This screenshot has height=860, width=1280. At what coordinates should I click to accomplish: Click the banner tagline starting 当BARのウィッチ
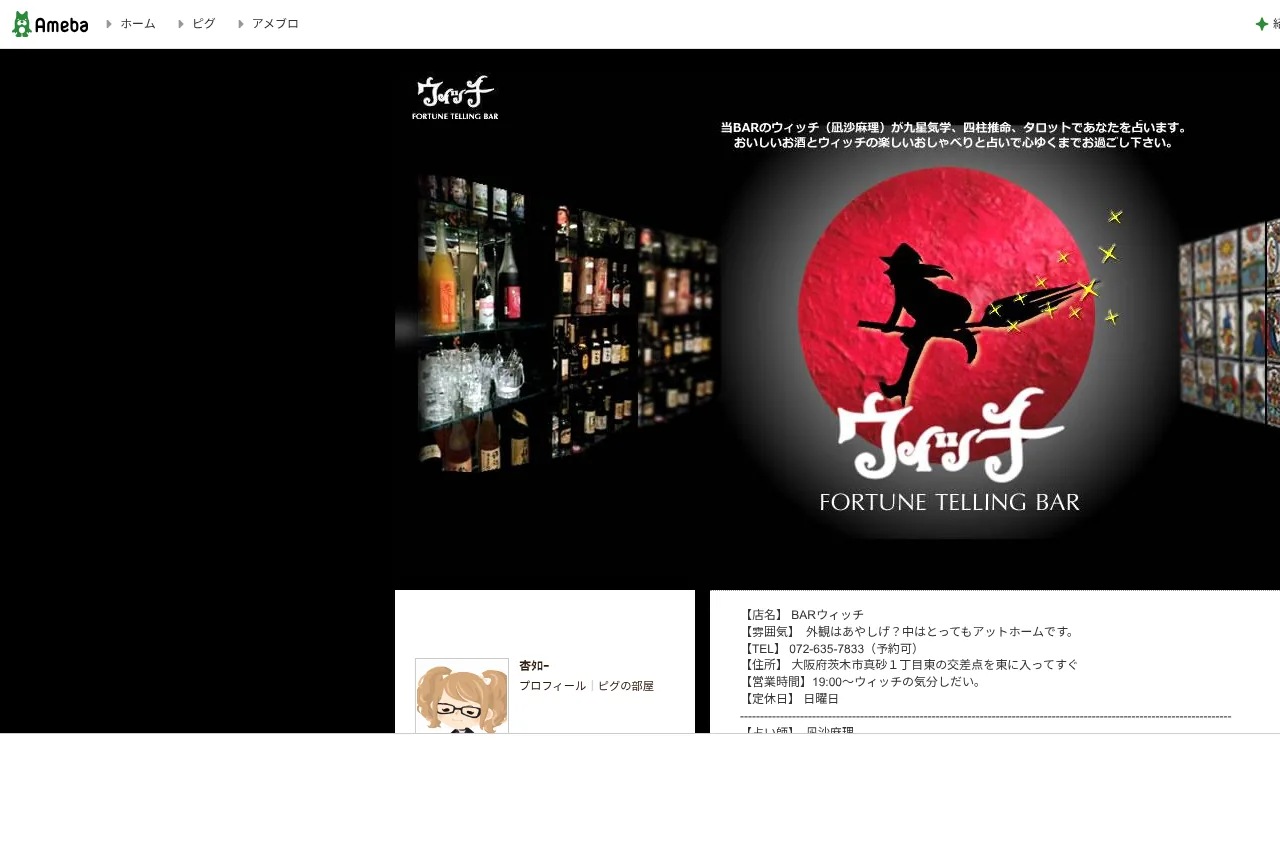954,128
